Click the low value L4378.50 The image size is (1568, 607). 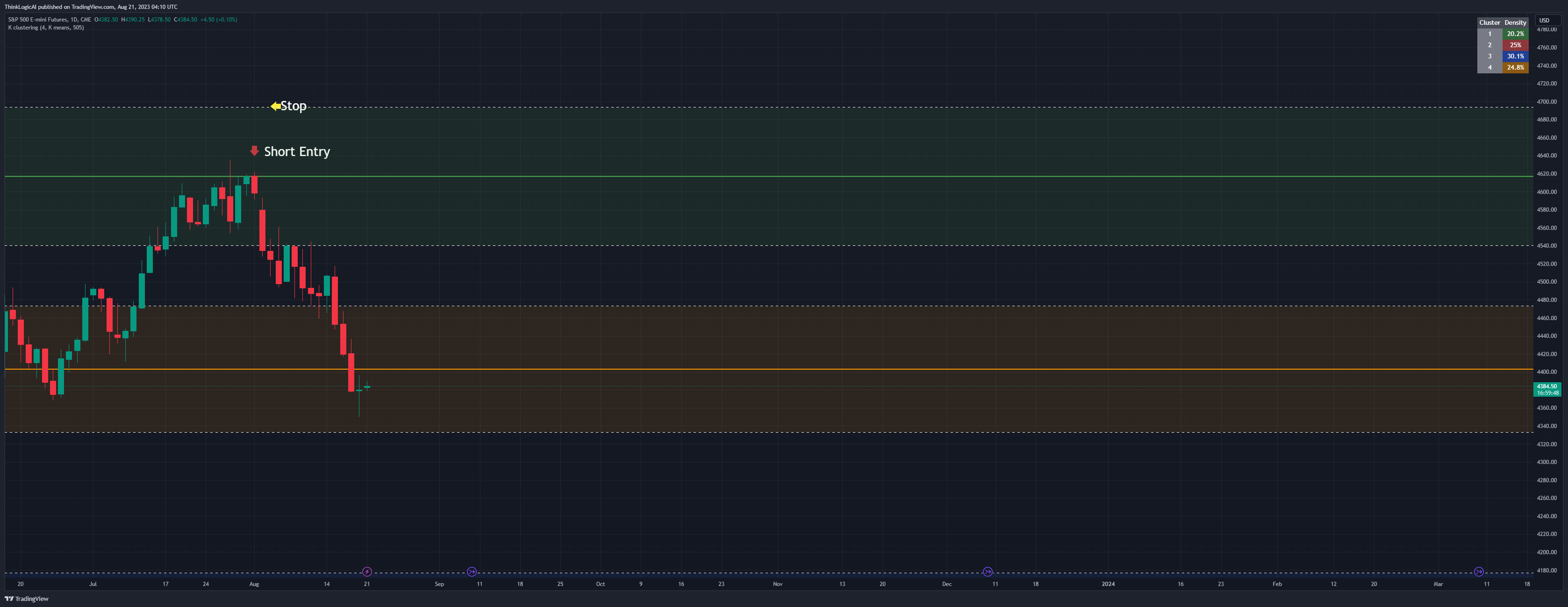pos(159,20)
